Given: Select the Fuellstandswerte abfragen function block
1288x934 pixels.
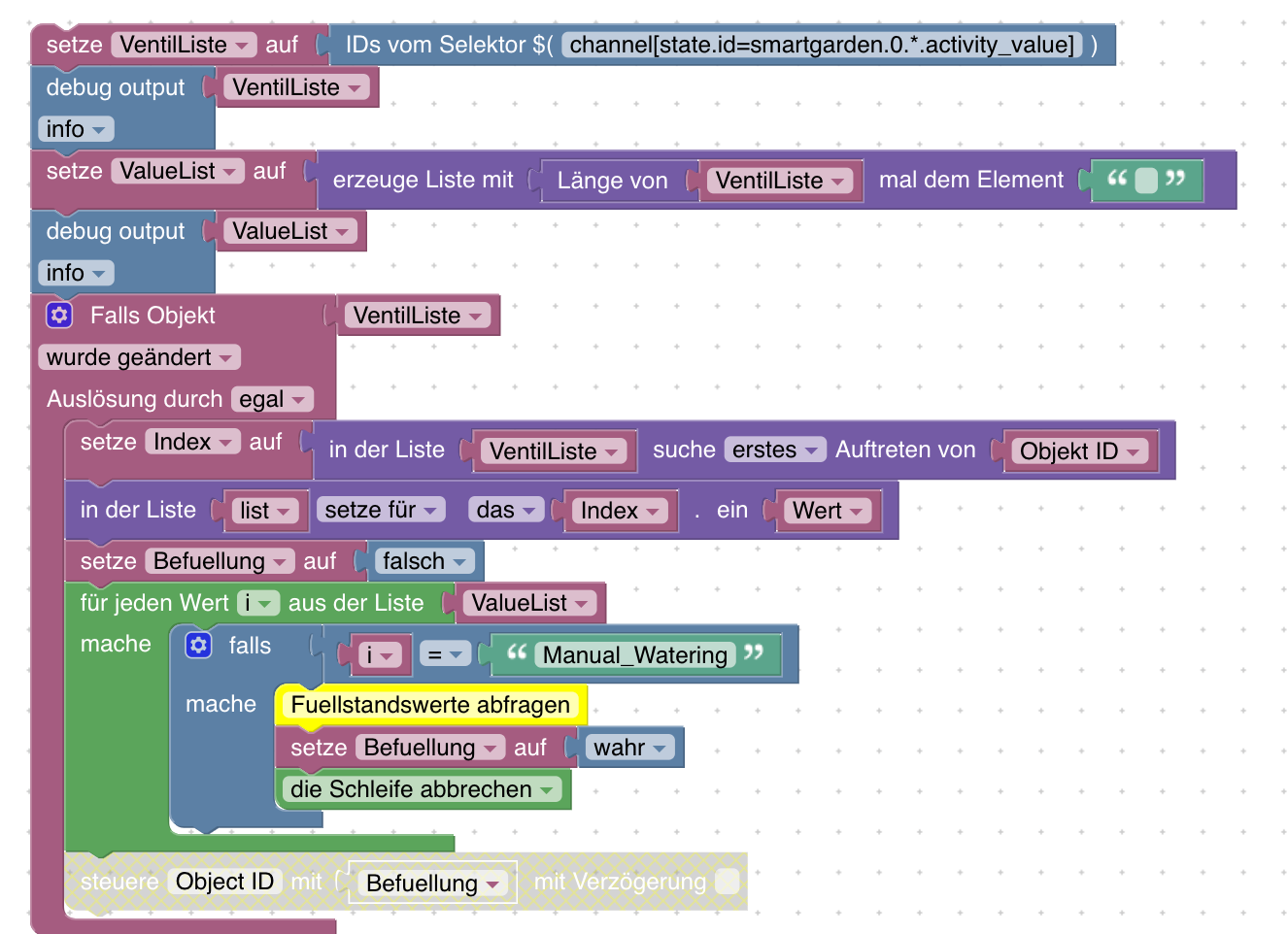Looking at the screenshot, I should tap(430, 705).
